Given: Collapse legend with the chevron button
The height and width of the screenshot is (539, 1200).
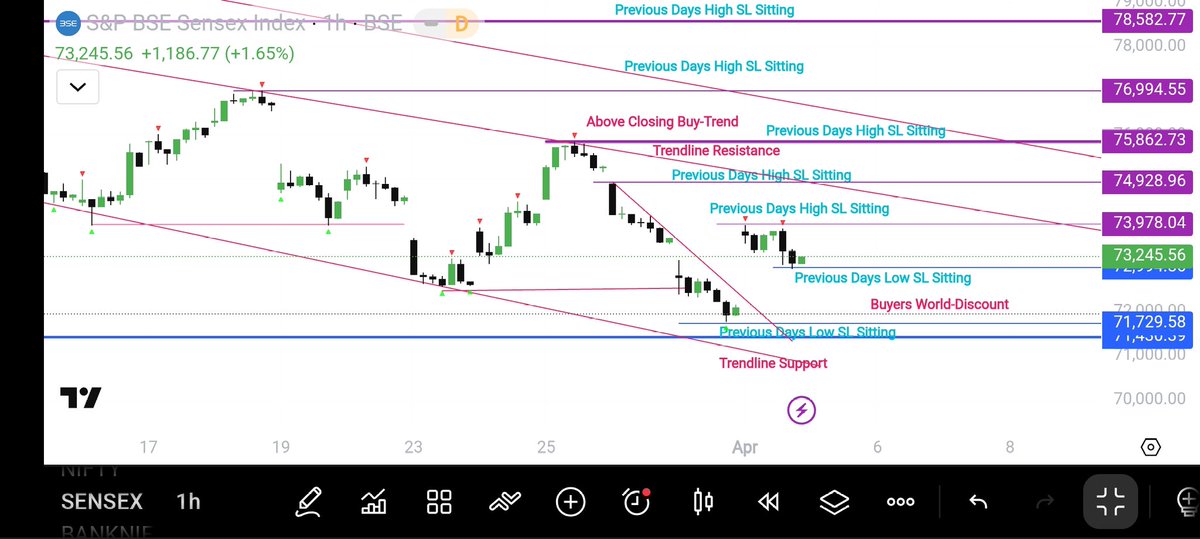Looking at the screenshot, I should [x=78, y=88].
